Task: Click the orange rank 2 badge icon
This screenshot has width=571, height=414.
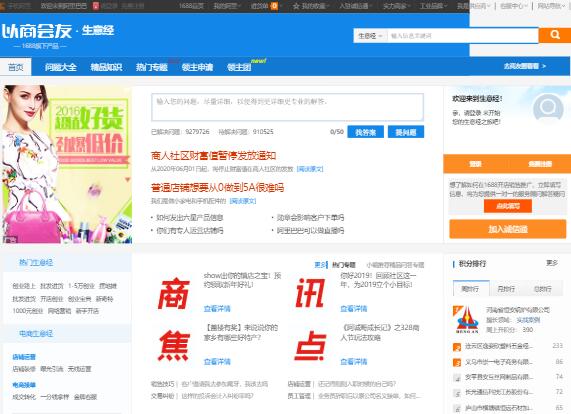Action: 457,347
